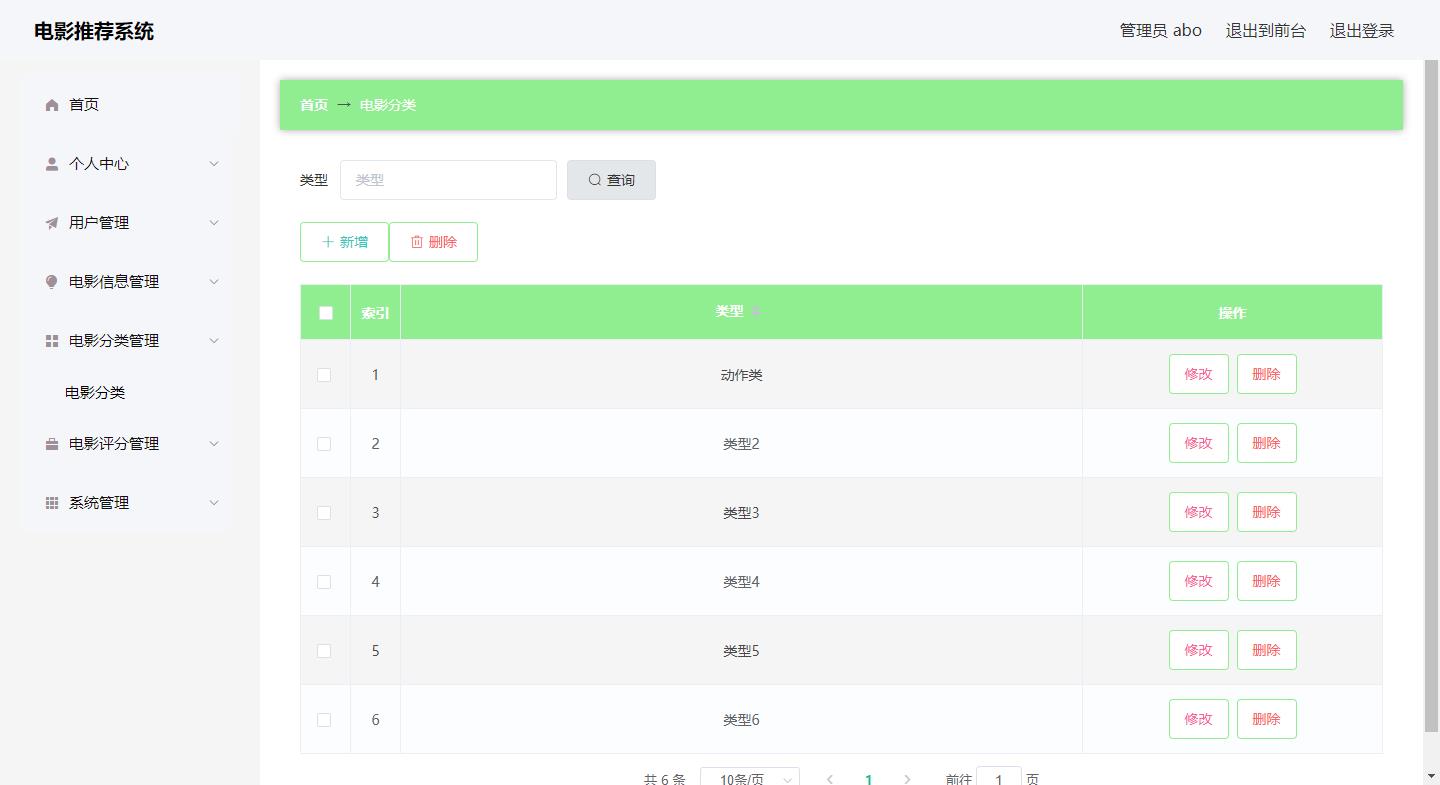This screenshot has width=1440, height=785.
Task: Click 修改 for row 类型4
Action: coord(1198,581)
